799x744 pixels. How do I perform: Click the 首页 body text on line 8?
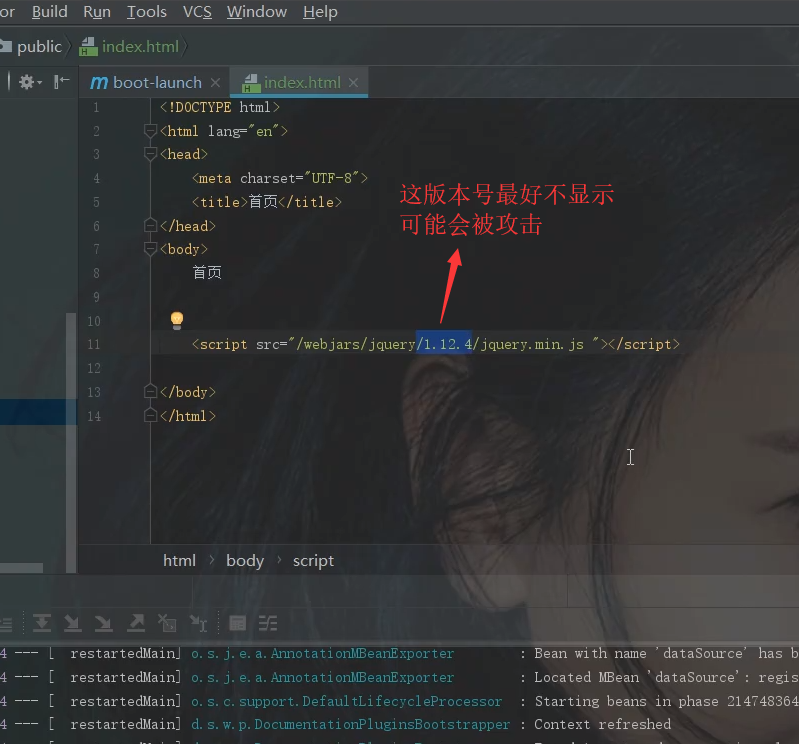pyautogui.click(x=207, y=273)
